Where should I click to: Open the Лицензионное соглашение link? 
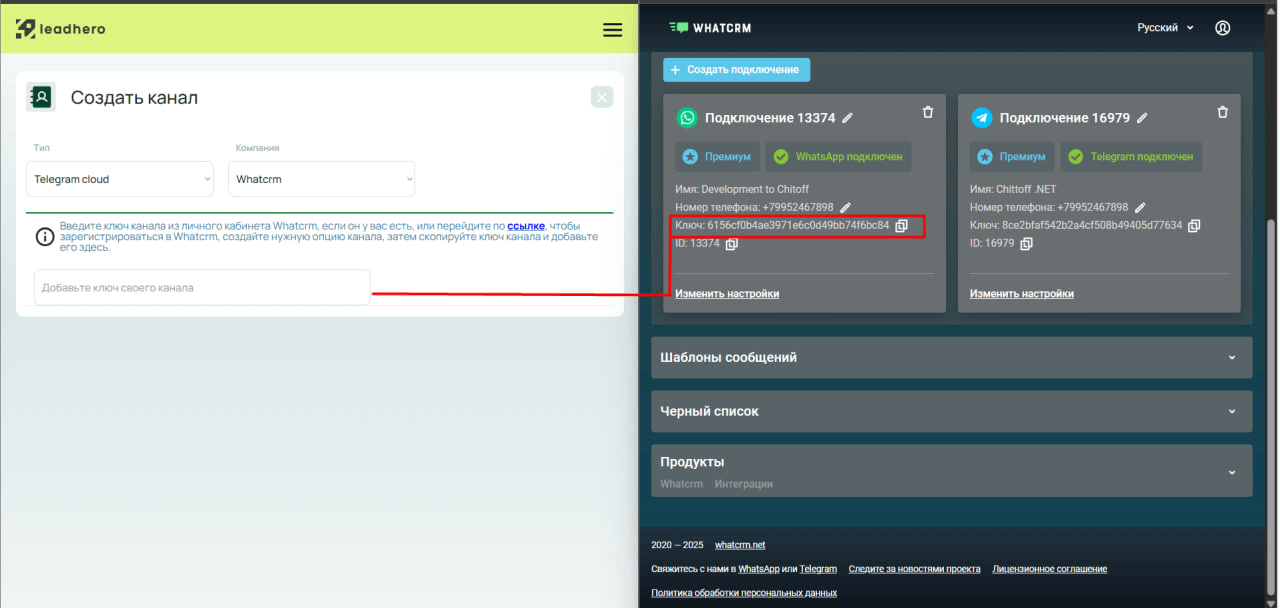tap(1050, 569)
